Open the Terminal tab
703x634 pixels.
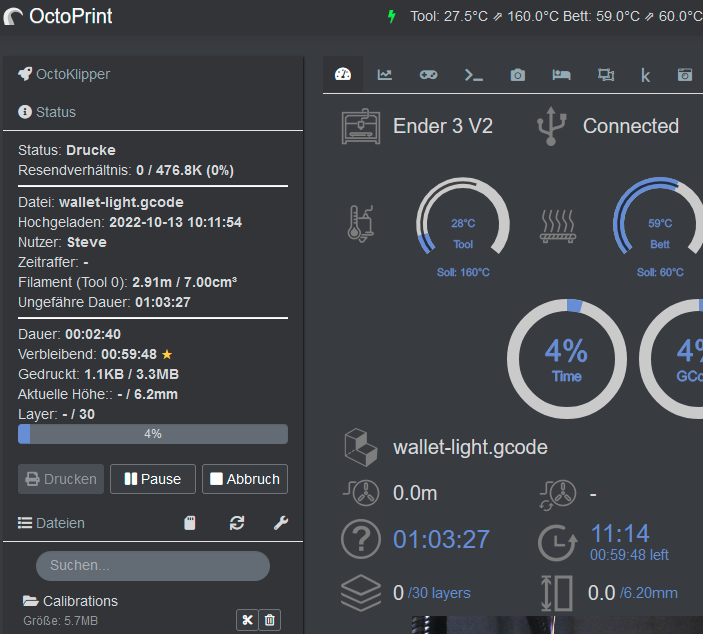click(x=473, y=75)
